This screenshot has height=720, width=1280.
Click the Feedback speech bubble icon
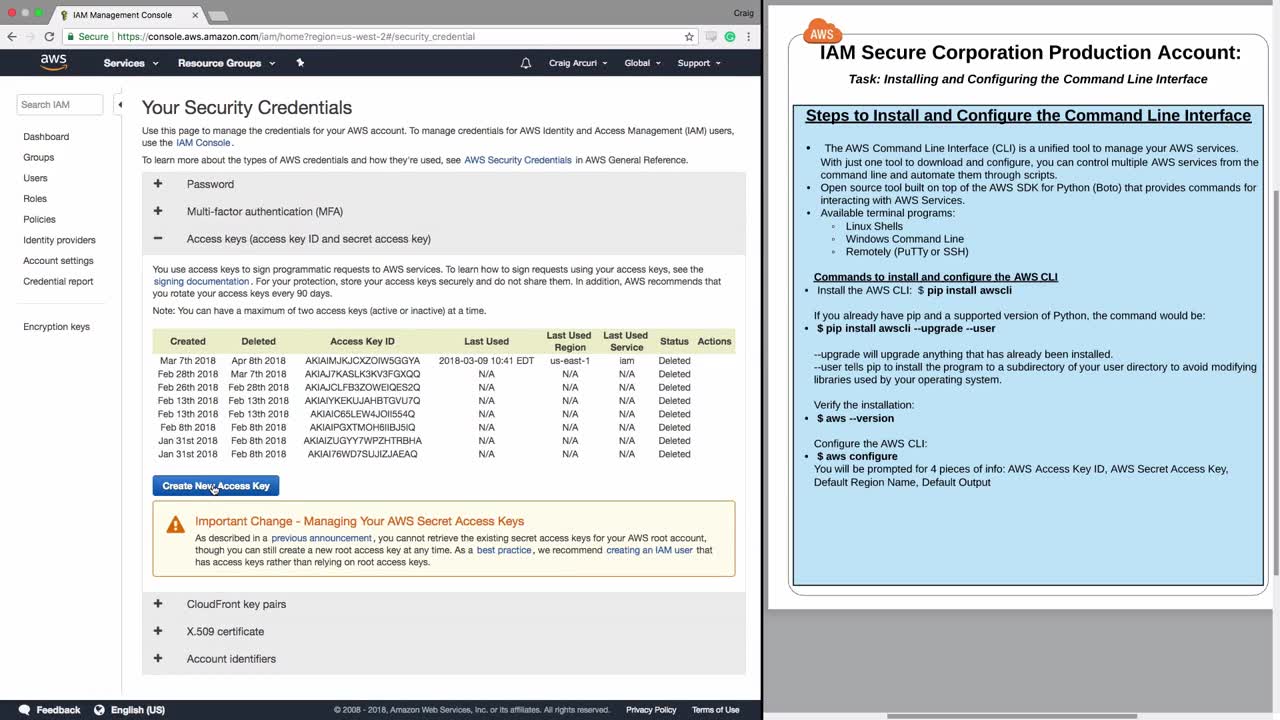tap(24, 710)
